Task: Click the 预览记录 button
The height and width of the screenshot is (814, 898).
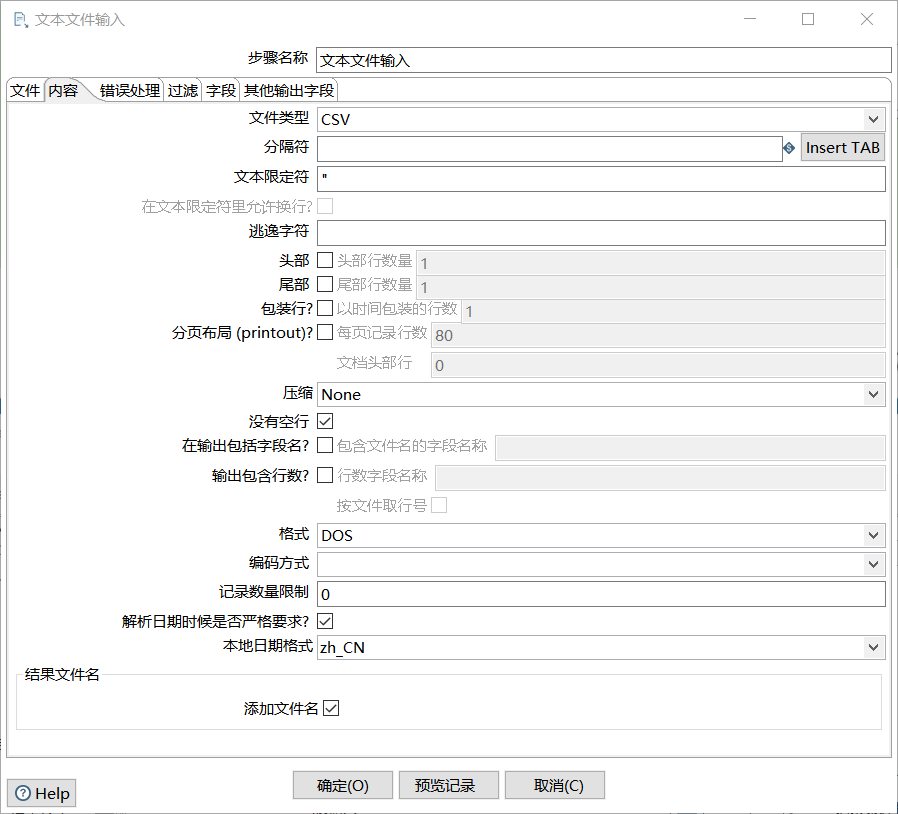Action: [448, 785]
